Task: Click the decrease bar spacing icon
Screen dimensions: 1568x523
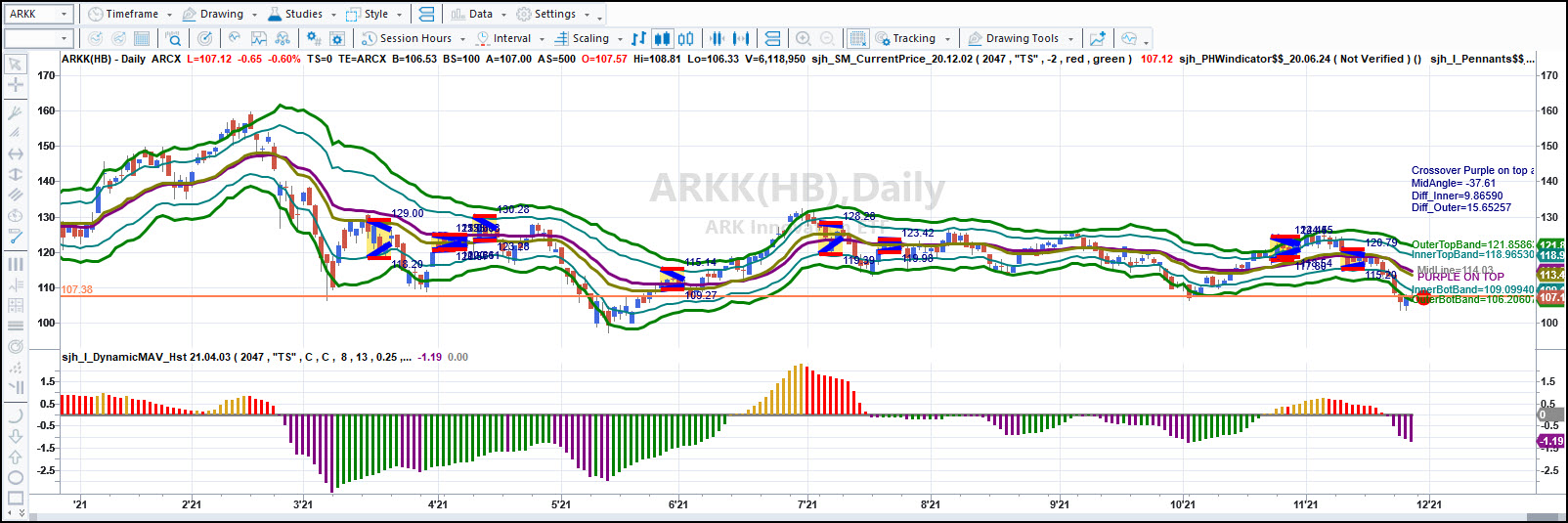Action: point(718,38)
